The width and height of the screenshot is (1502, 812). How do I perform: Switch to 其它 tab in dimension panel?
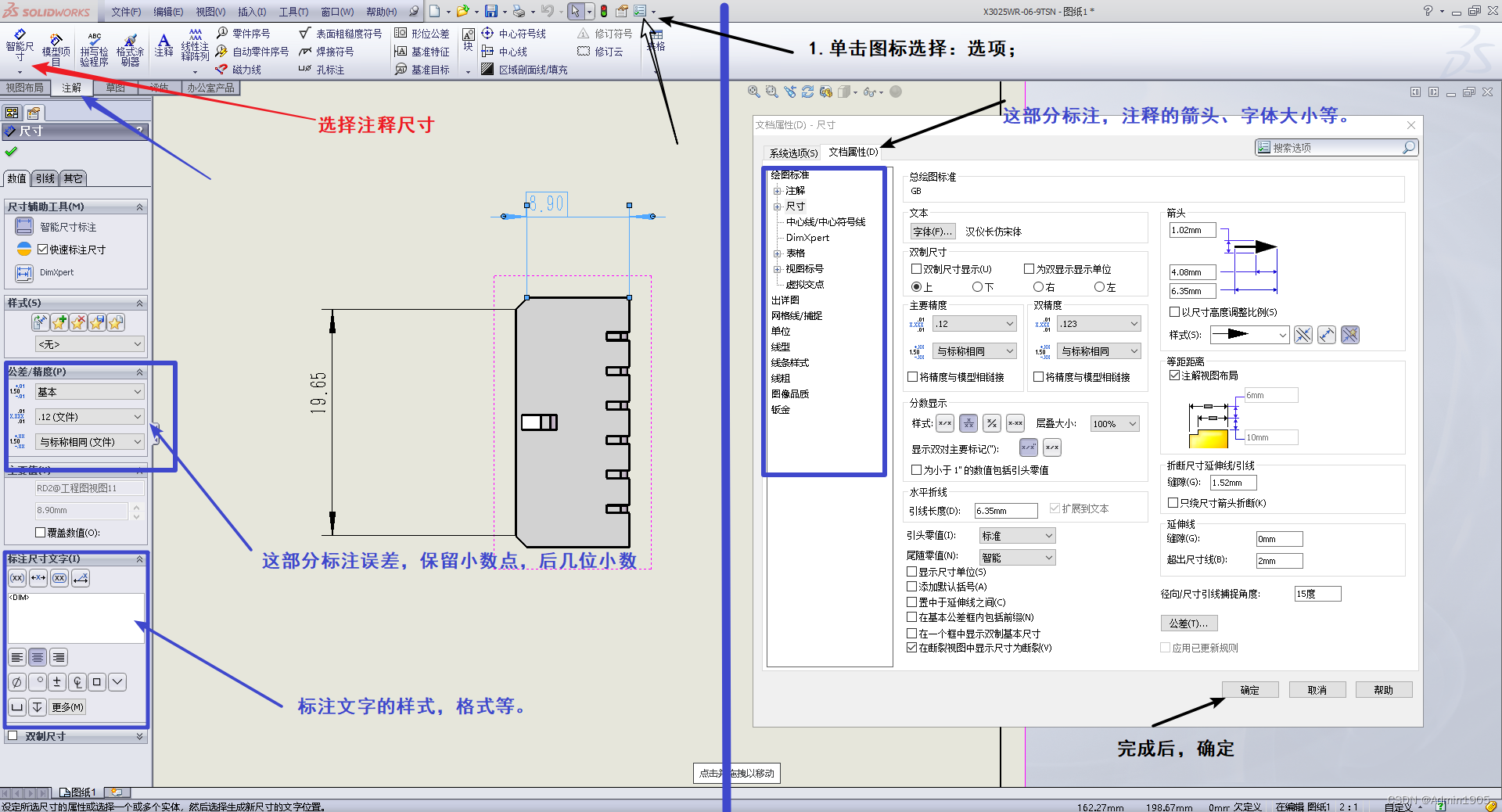coord(73,178)
